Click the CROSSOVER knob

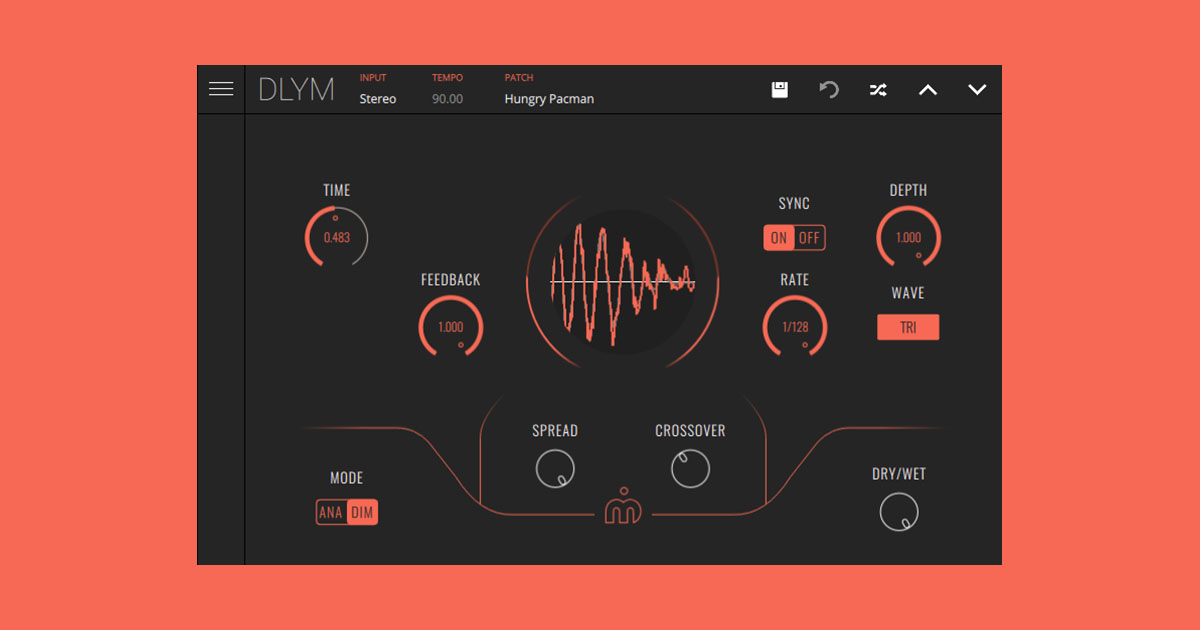click(x=690, y=469)
